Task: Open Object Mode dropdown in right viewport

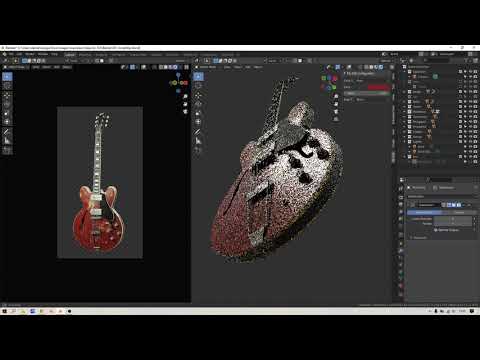Action: coord(208,67)
